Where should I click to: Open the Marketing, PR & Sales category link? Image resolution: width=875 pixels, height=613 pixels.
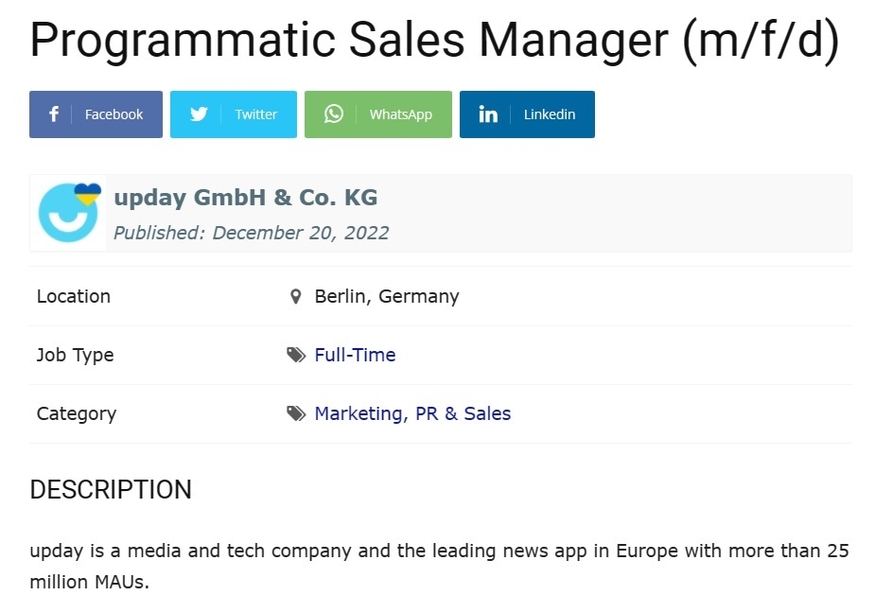pyautogui.click(x=412, y=414)
